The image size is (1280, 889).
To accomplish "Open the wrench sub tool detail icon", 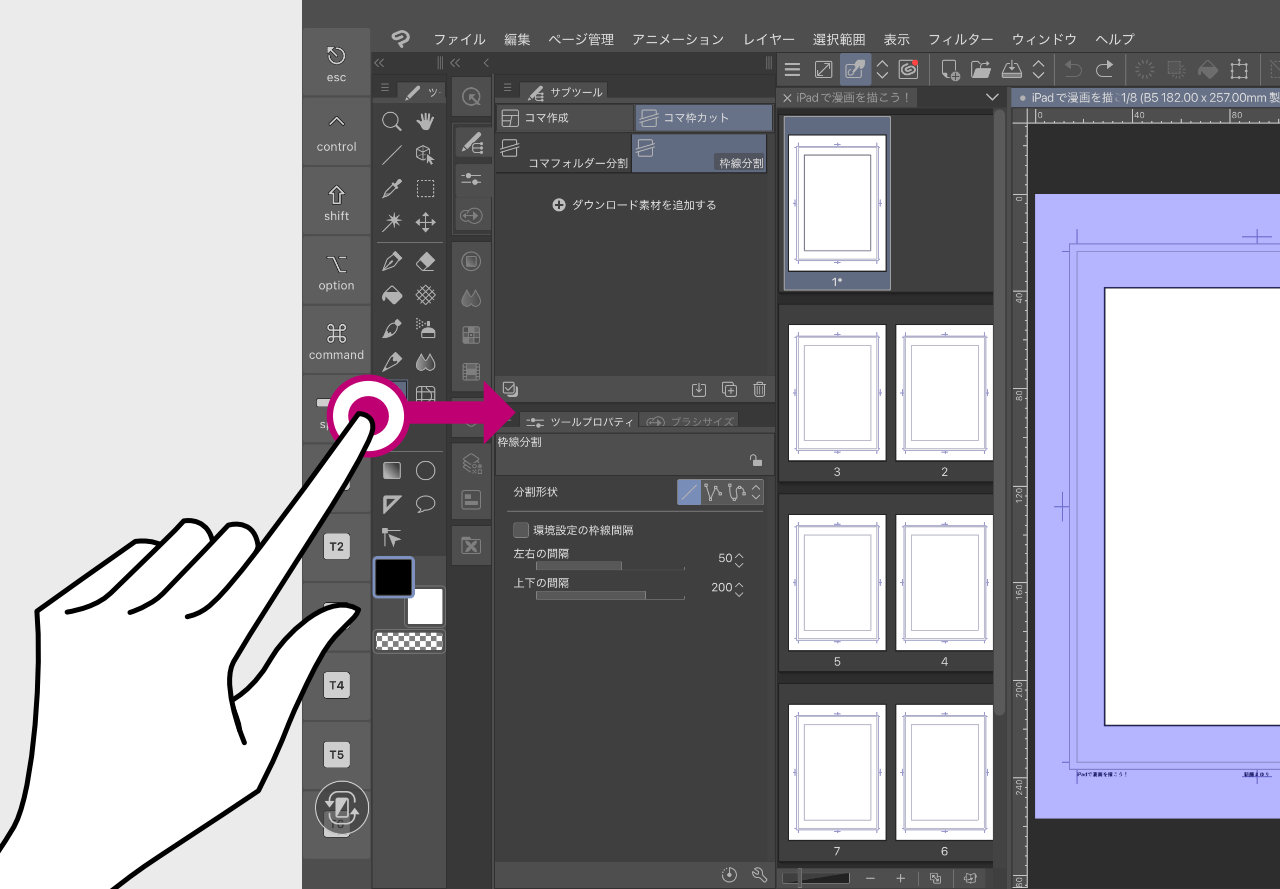I will click(x=759, y=875).
